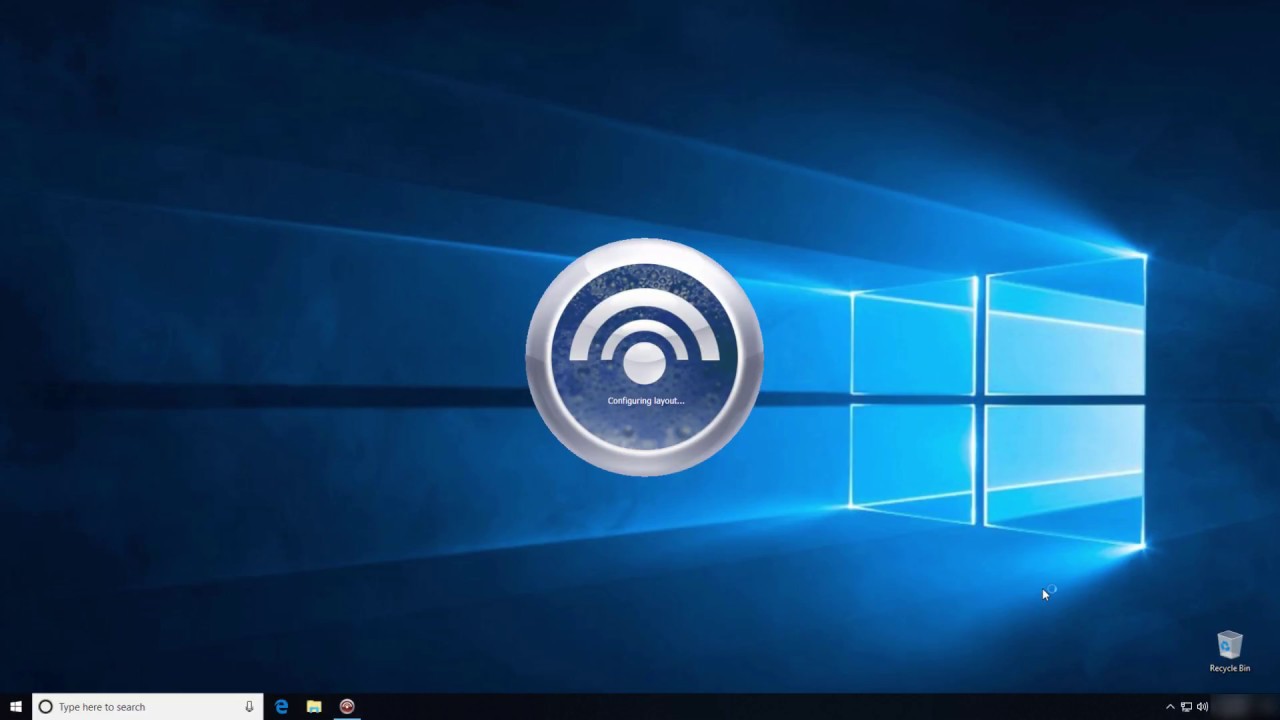Click the "Type here to search" box
Image resolution: width=1280 pixels, height=720 pixels.
click(x=148, y=706)
